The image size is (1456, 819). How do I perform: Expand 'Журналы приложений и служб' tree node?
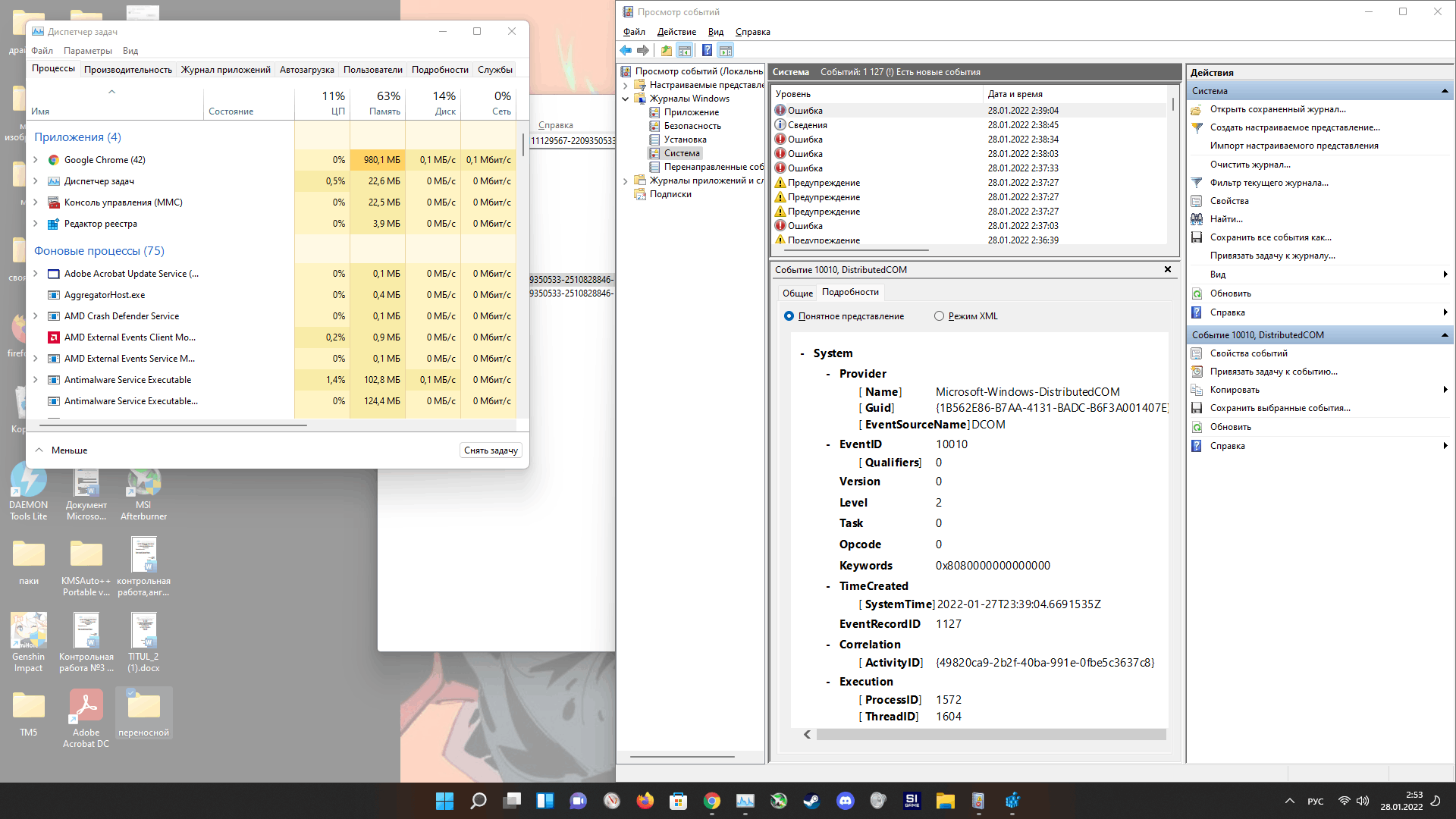[626, 180]
